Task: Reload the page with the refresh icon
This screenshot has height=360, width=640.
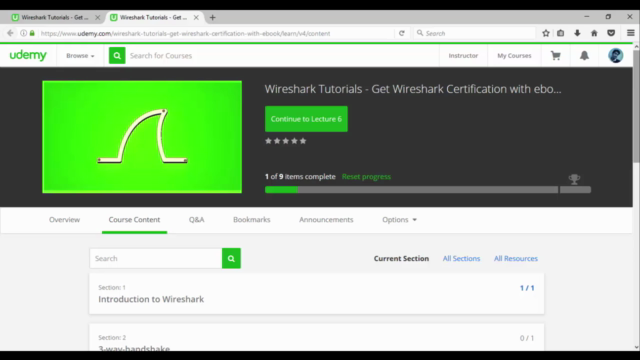Action: point(402,33)
